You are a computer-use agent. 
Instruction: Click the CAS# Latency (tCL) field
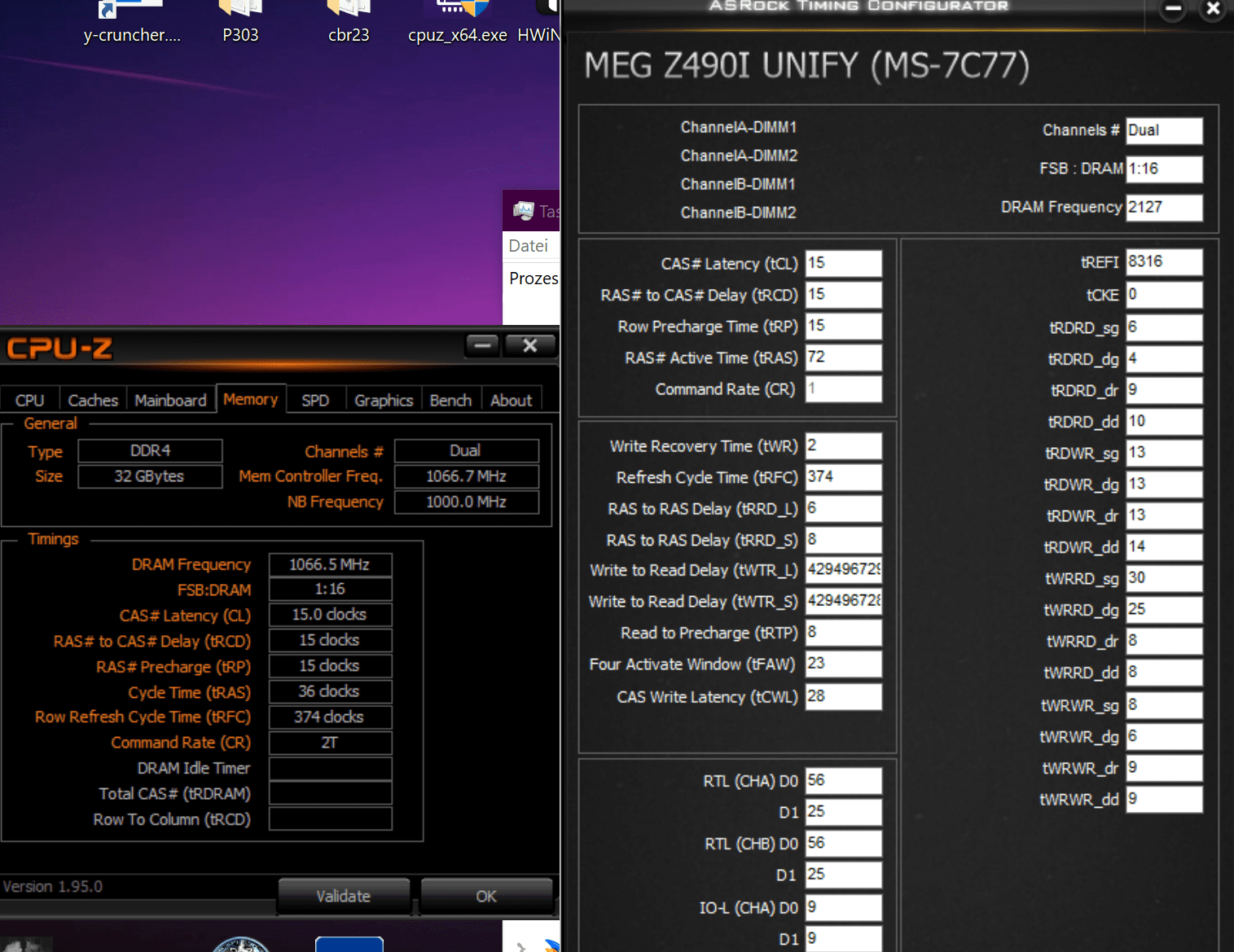844,263
